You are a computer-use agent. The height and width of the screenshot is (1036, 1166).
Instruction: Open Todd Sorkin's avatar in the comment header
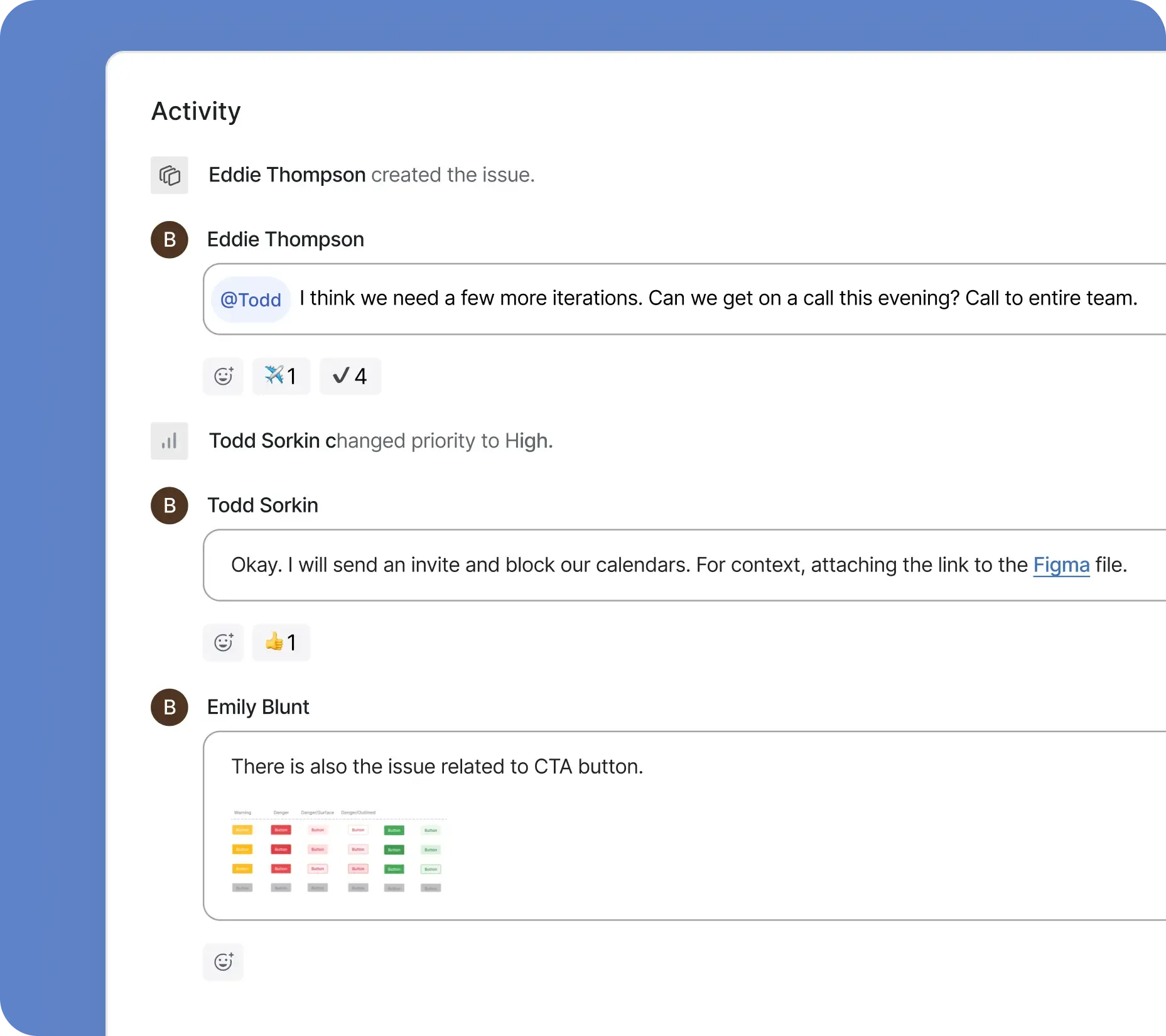click(169, 505)
